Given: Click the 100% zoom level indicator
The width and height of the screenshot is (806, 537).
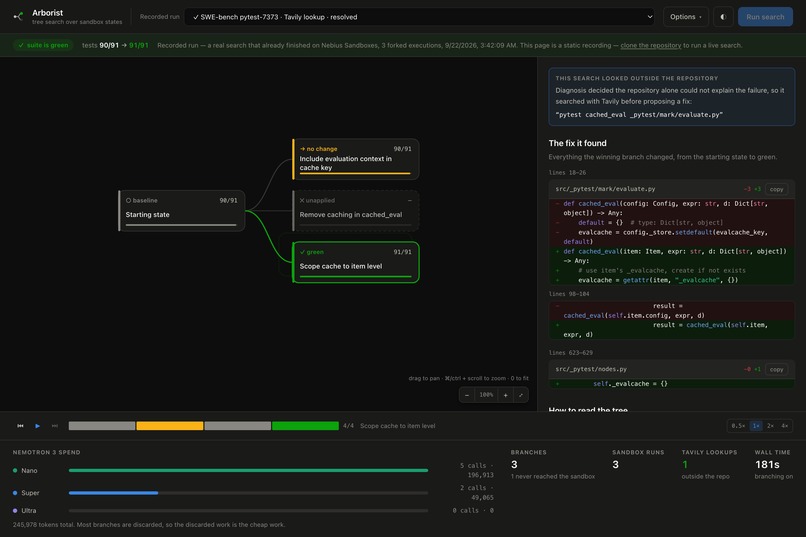Looking at the screenshot, I should click(x=486, y=395).
